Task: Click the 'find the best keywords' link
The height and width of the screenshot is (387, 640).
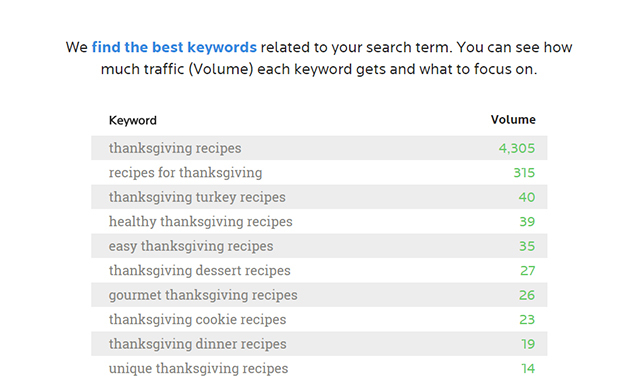Action: (x=174, y=47)
